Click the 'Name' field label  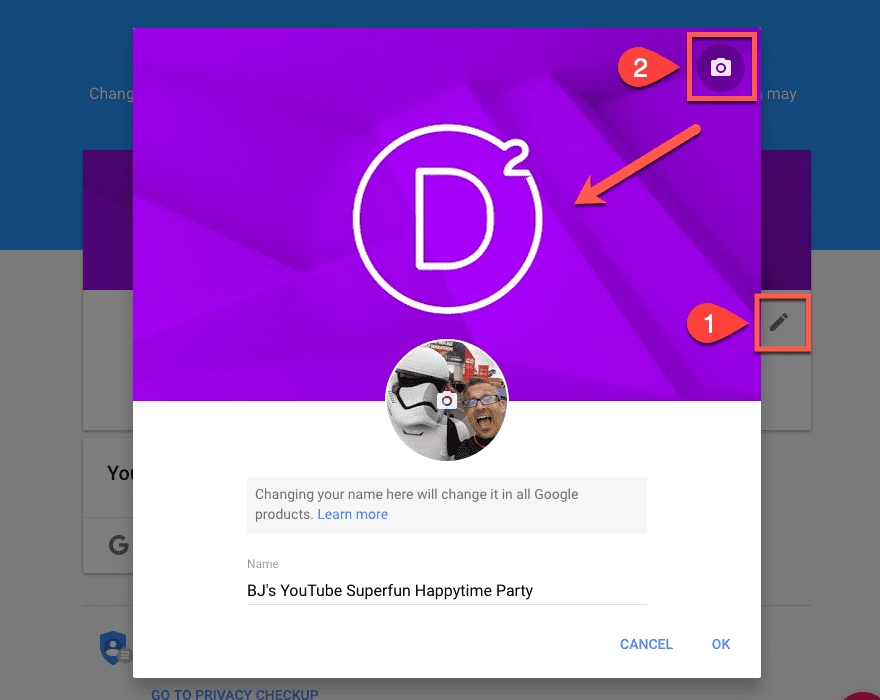(263, 564)
